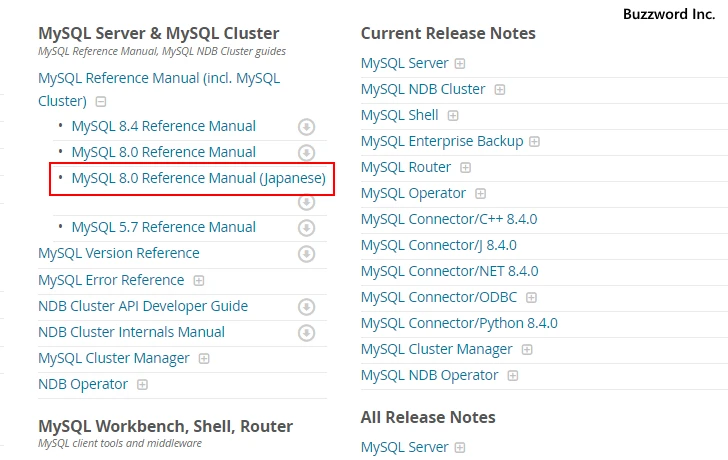Image resolution: width=728 pixels, height=460 pixels.
Task: Expand NDB Operator plus icon
Action: [142, 385]
